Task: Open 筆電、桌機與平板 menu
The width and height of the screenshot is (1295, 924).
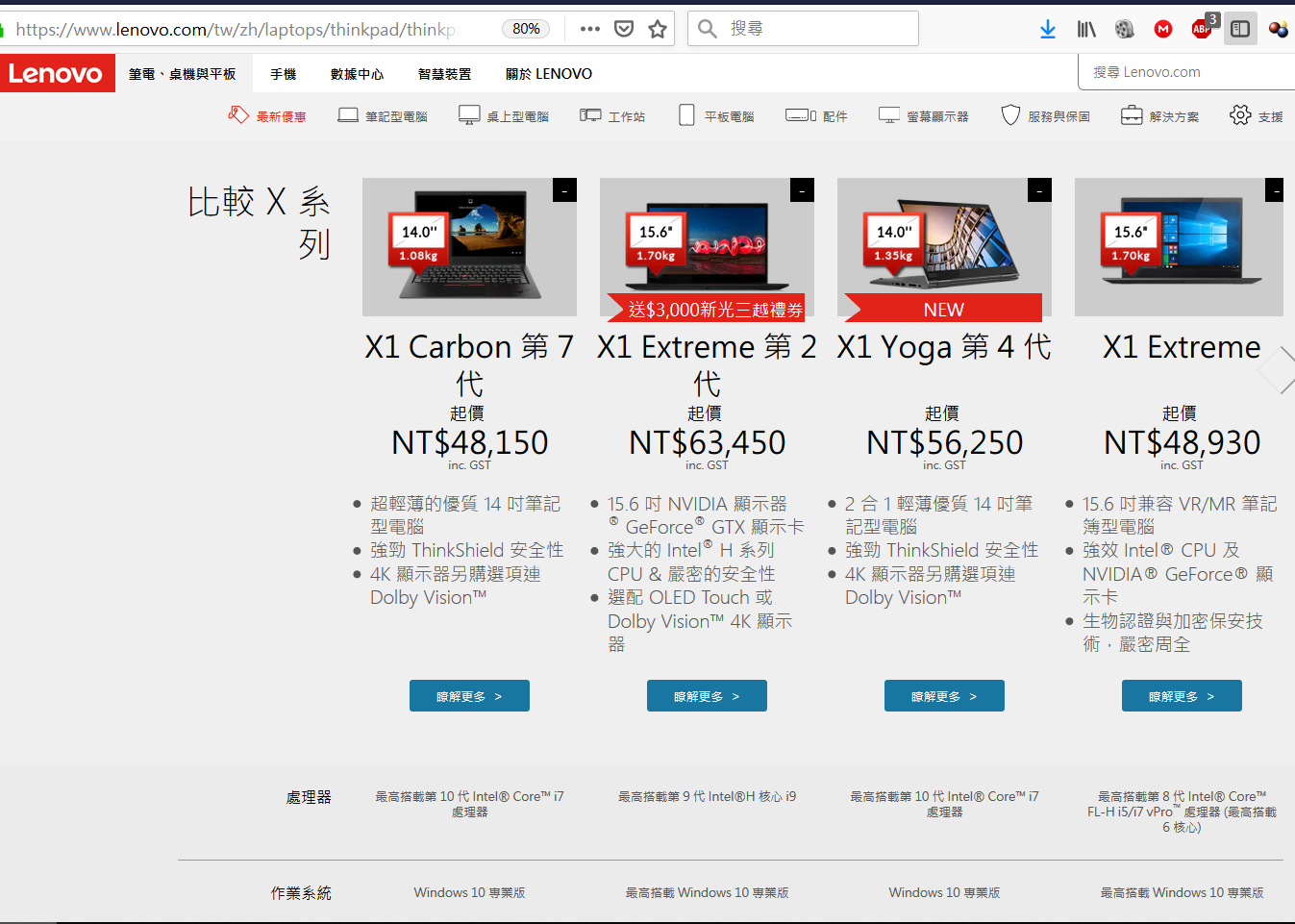Action: pos(183,74)
